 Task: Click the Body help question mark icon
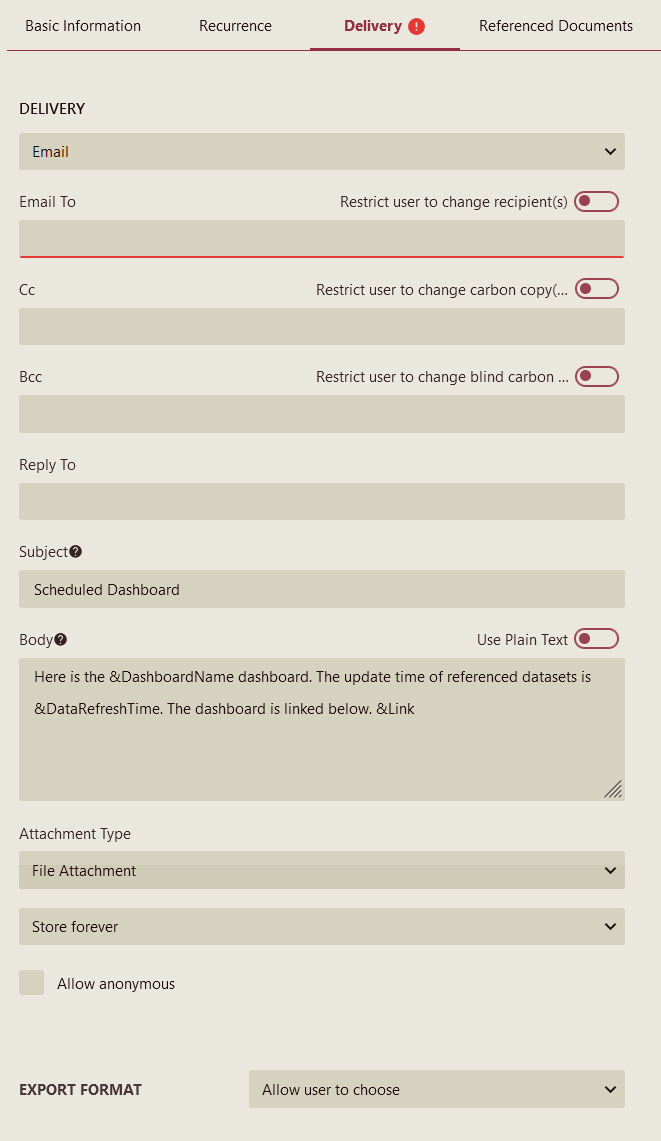[x=61, y=639]
